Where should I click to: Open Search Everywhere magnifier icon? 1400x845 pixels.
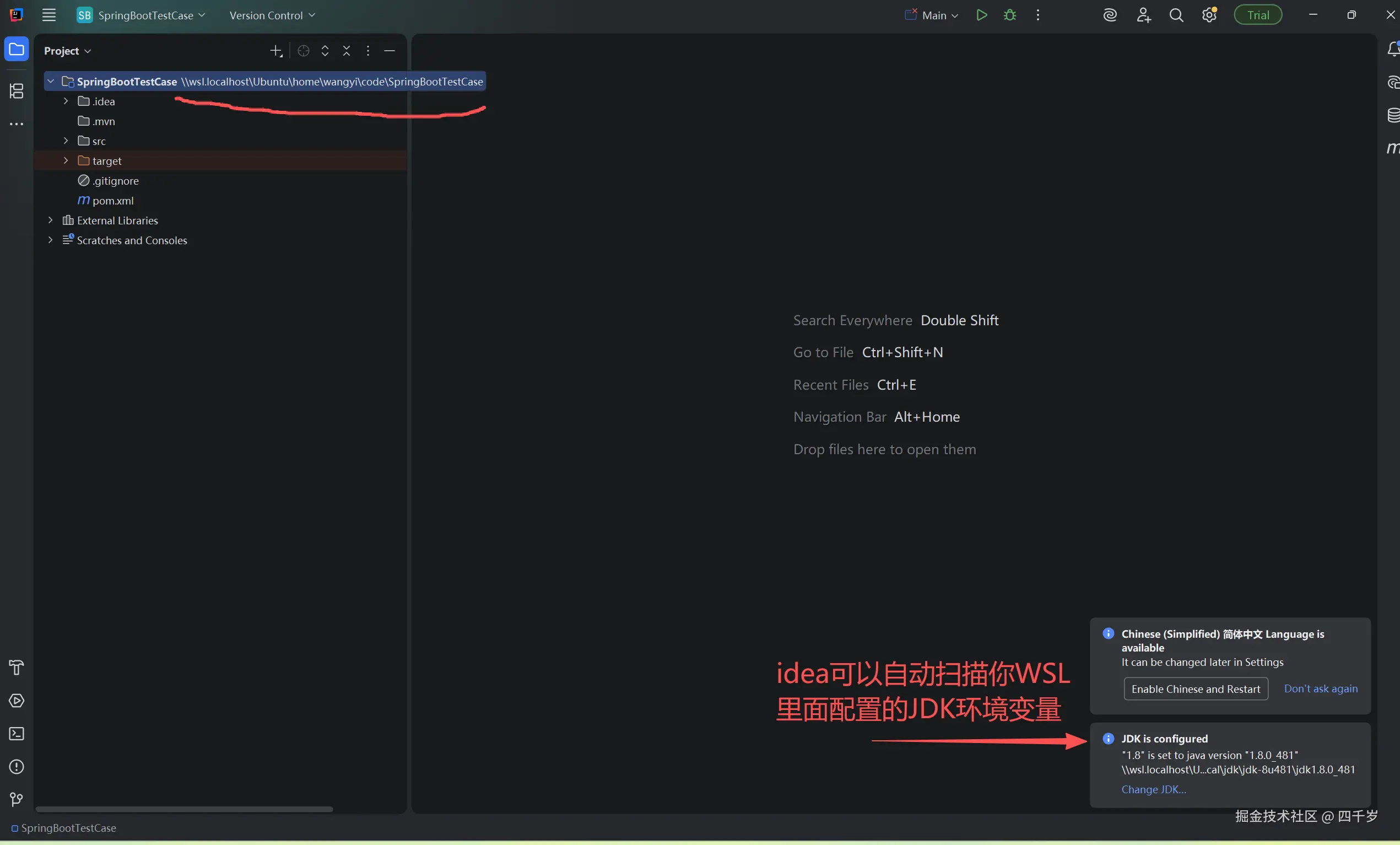coord(1176,15)
